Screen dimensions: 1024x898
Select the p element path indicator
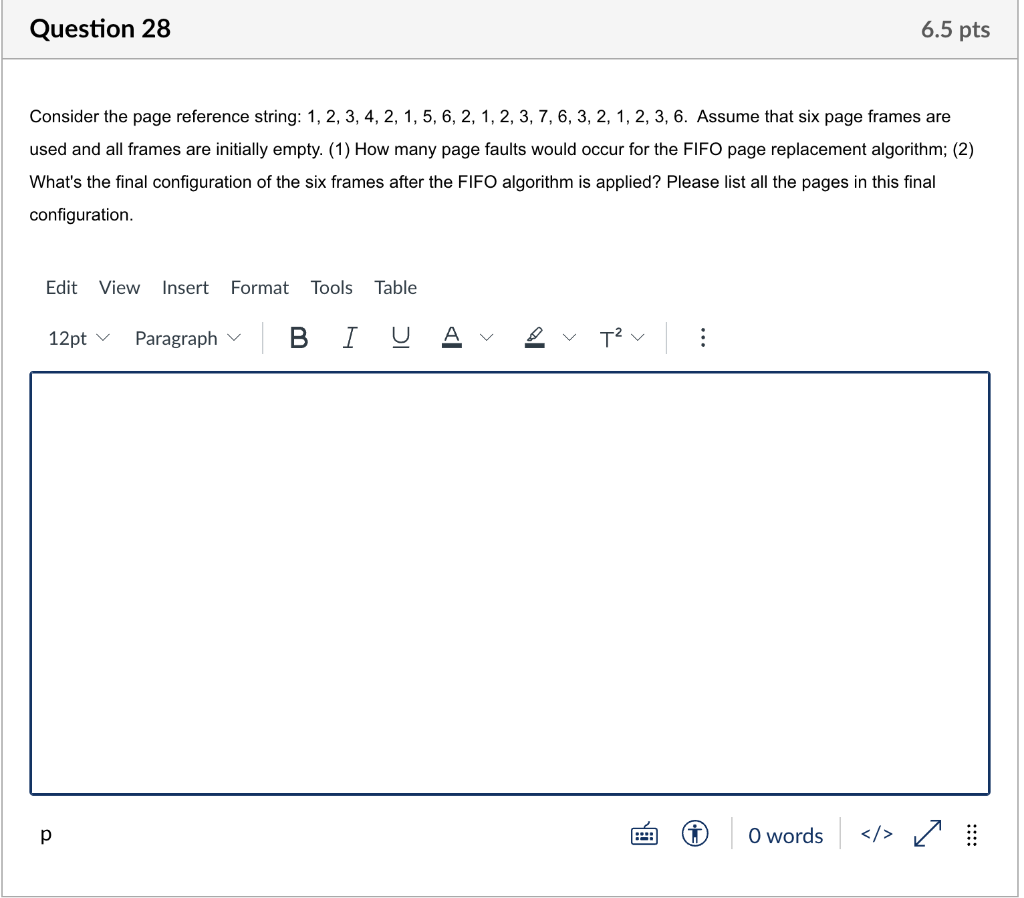(x=44, y=835)
